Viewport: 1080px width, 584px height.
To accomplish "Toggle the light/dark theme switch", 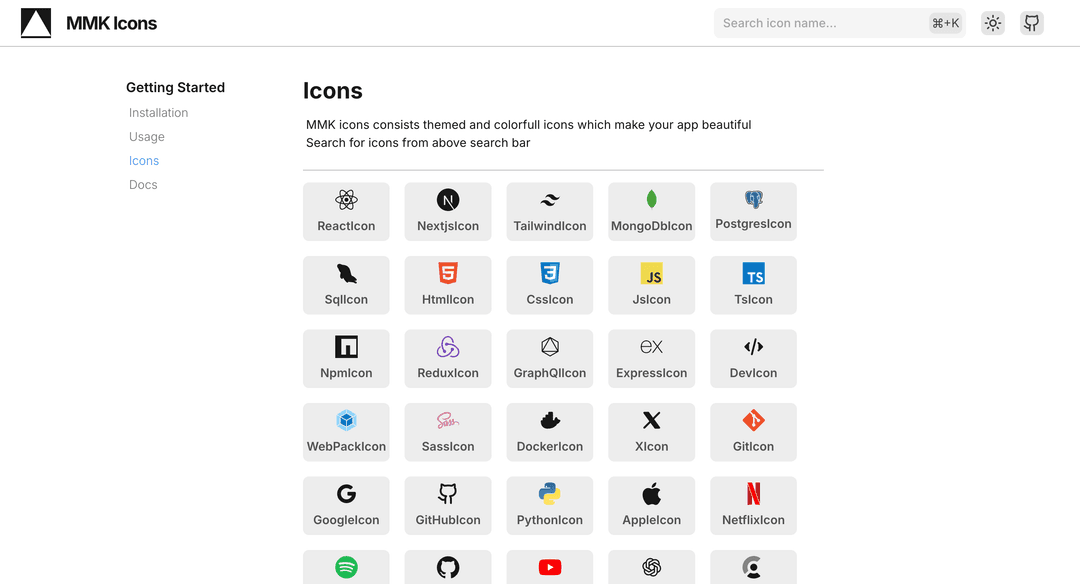I will (992, 22).
